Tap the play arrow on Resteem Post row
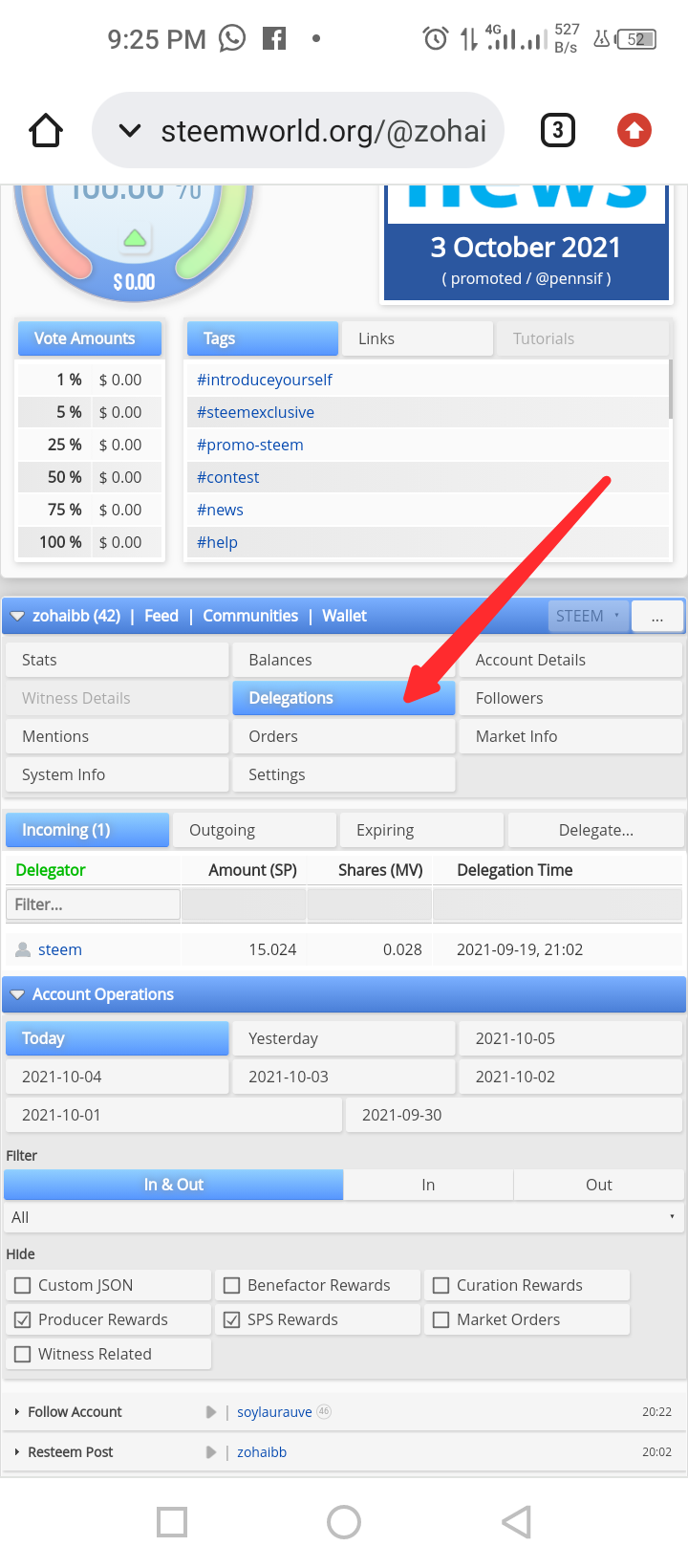 pyautogui.click(x=211, y=1452)
